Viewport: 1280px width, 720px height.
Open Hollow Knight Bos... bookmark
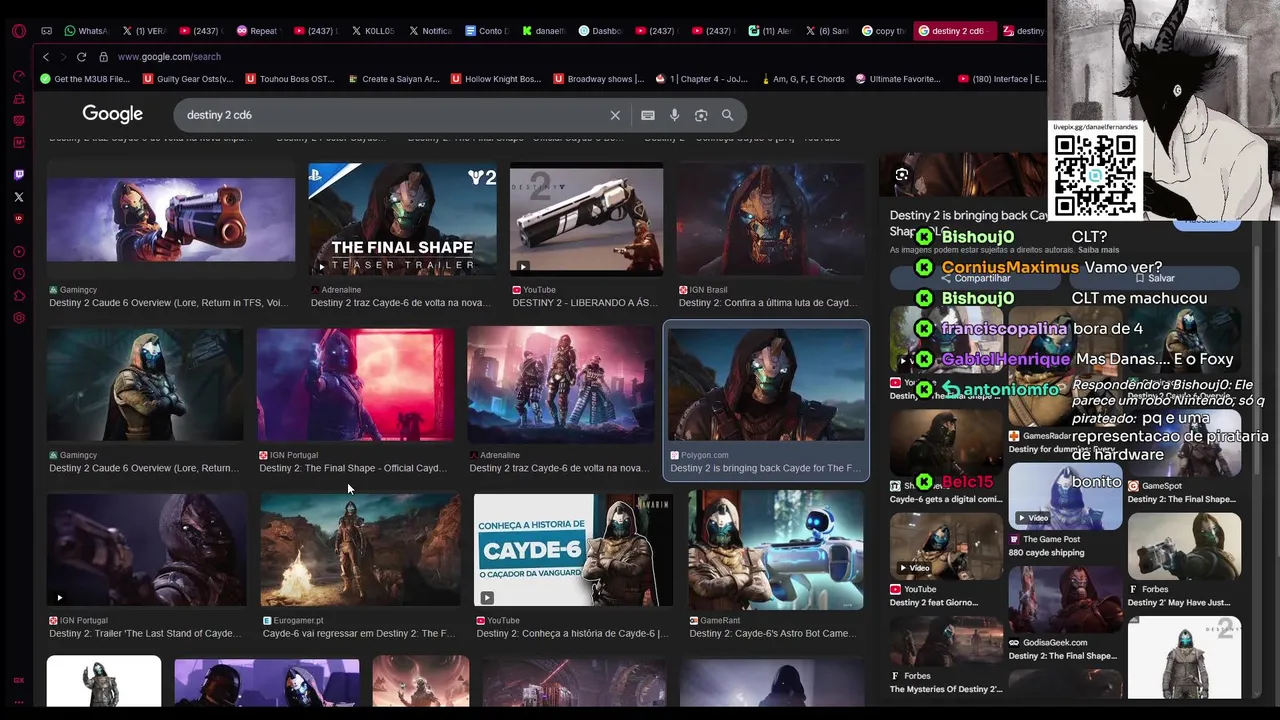point(496,79)
